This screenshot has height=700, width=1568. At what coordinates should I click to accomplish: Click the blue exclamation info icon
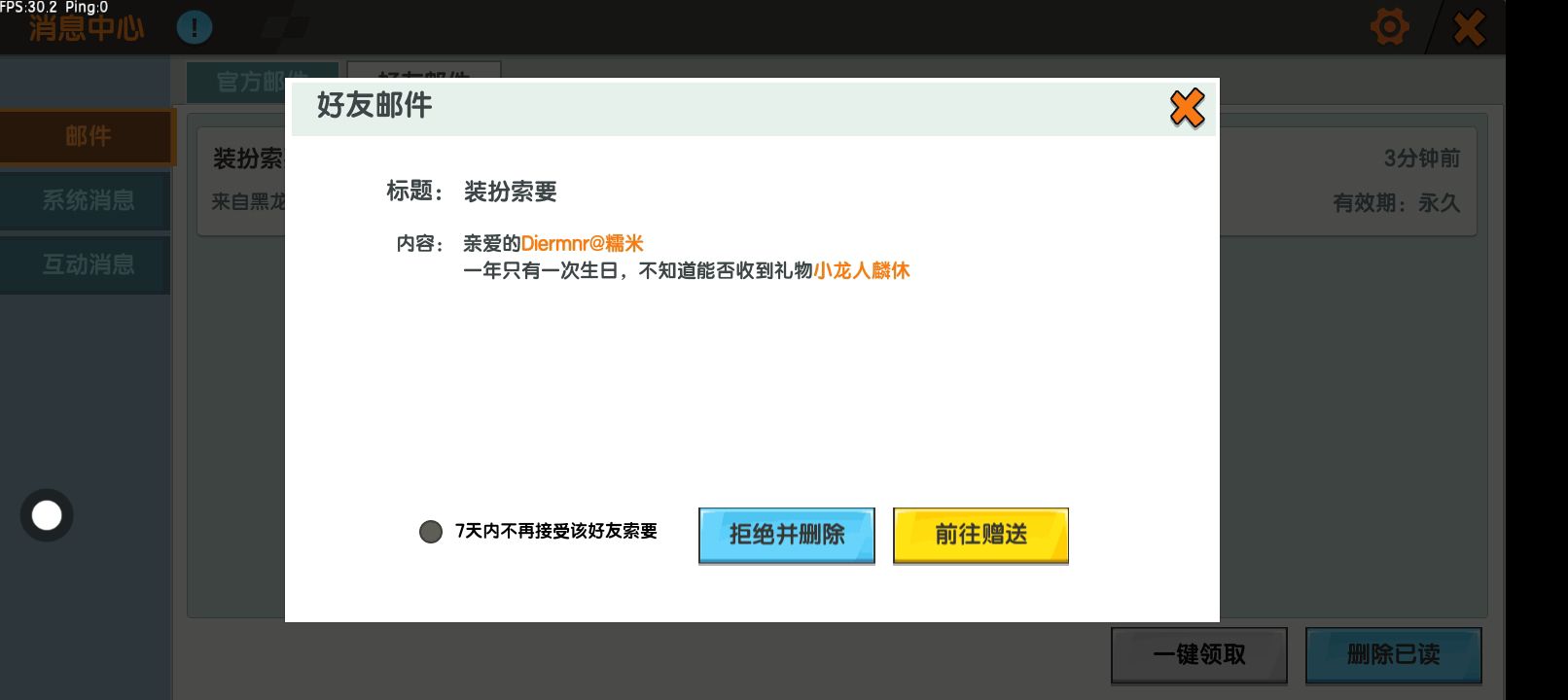195,27
